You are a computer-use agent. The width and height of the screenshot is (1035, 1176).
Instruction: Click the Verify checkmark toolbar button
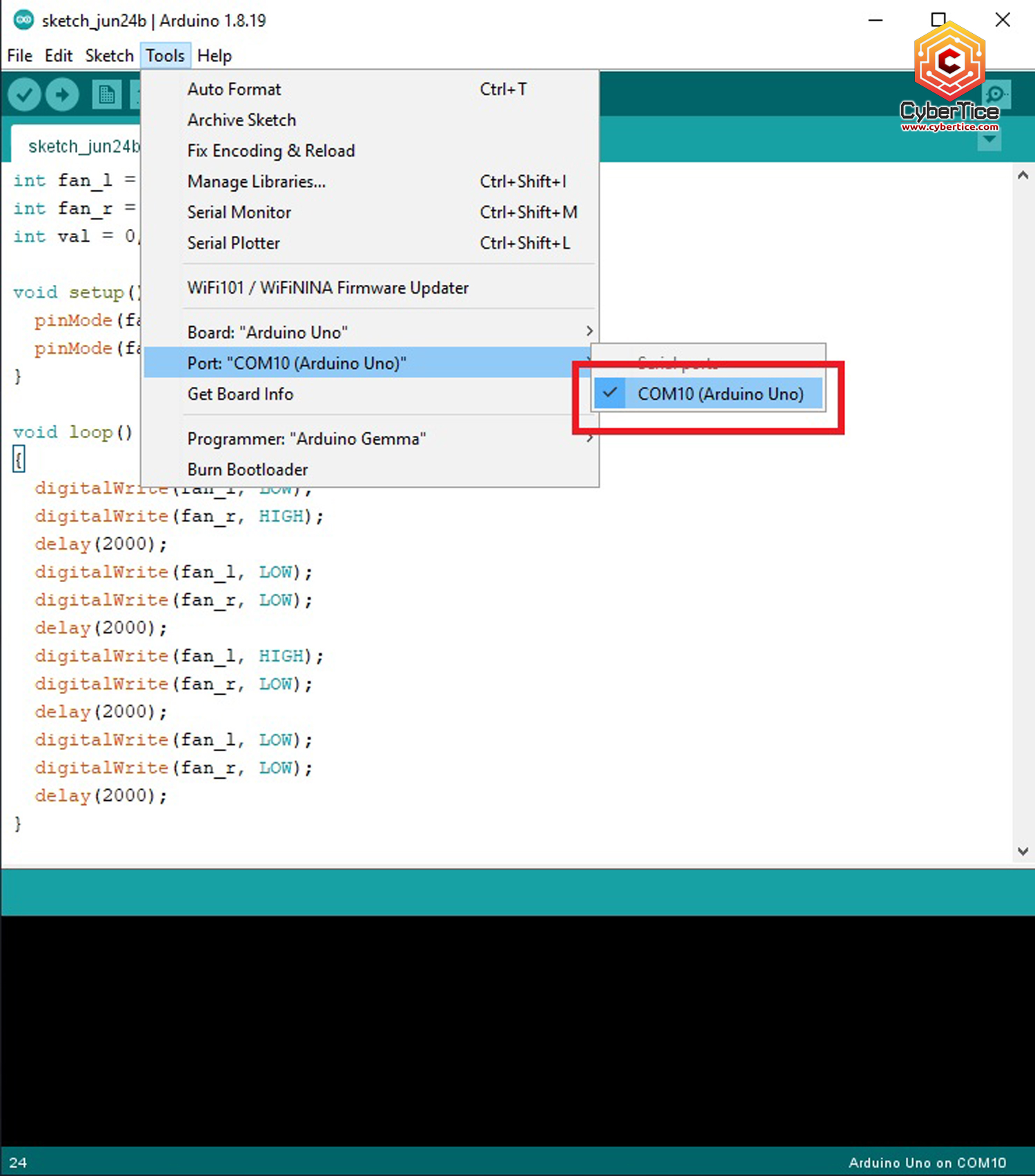pyautogui.click(x=24, y=94)
